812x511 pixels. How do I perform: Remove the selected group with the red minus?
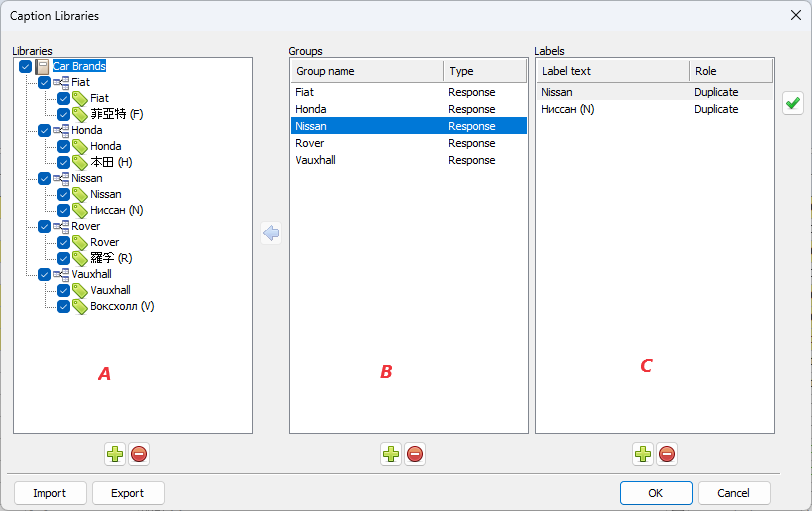pyautogui.click(x=415, y=455)
